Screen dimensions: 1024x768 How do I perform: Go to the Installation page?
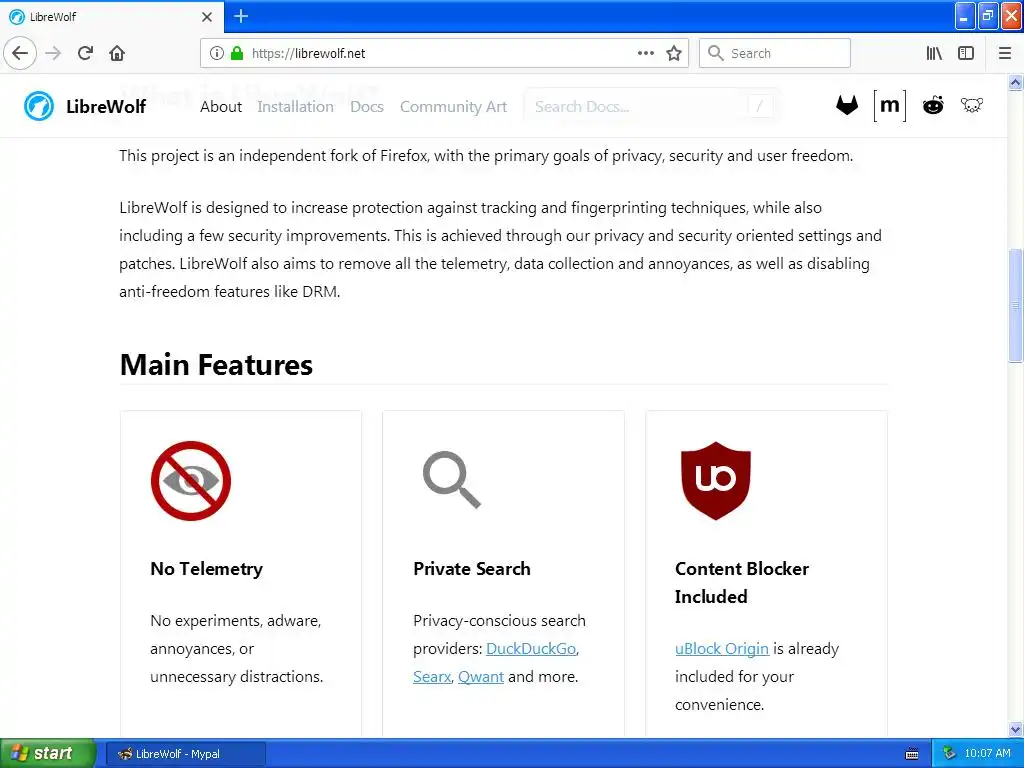pos(295,106)
